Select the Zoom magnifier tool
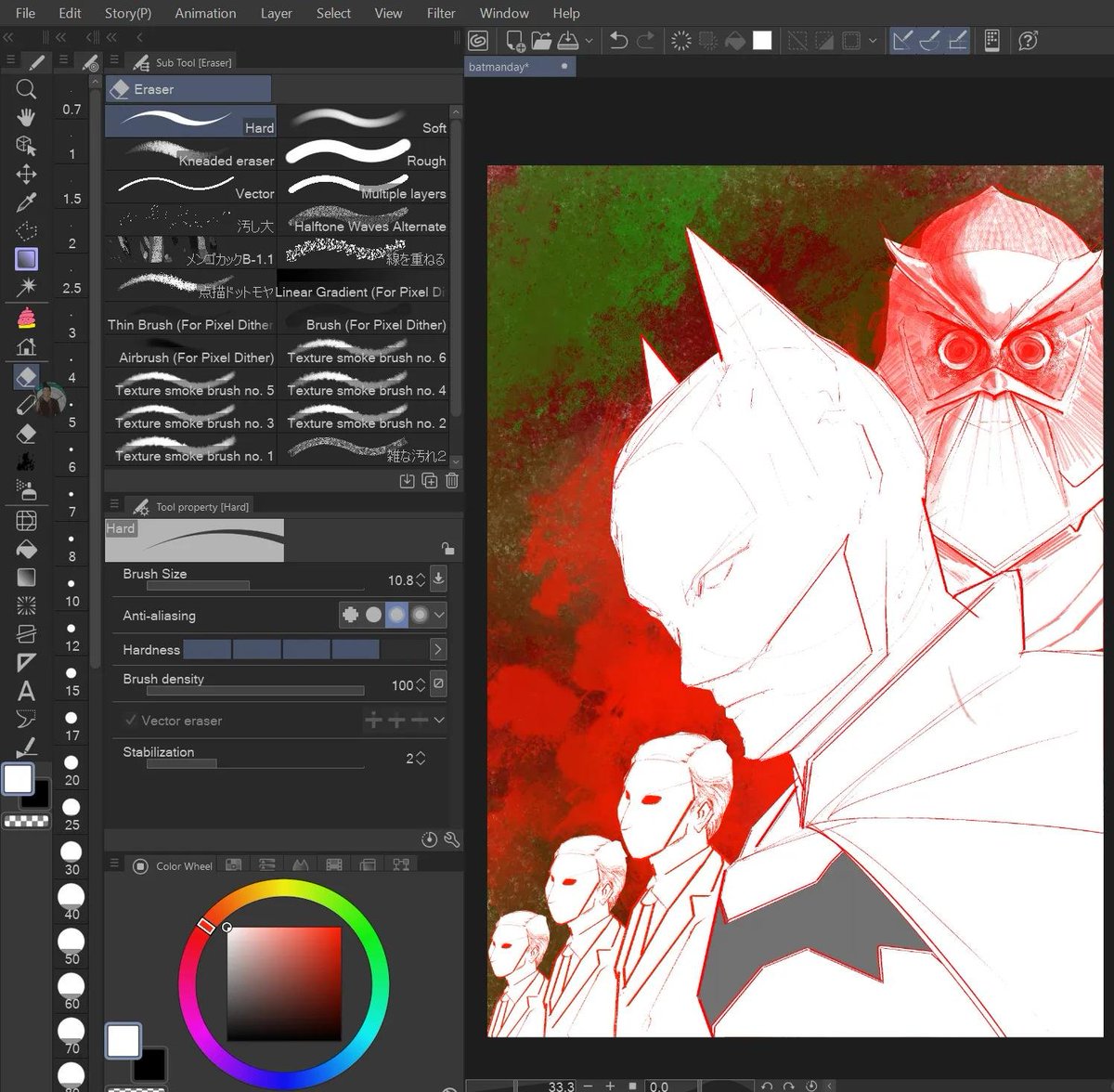The width and height of the screenshot is (1114, 1092). coord(26,89)
